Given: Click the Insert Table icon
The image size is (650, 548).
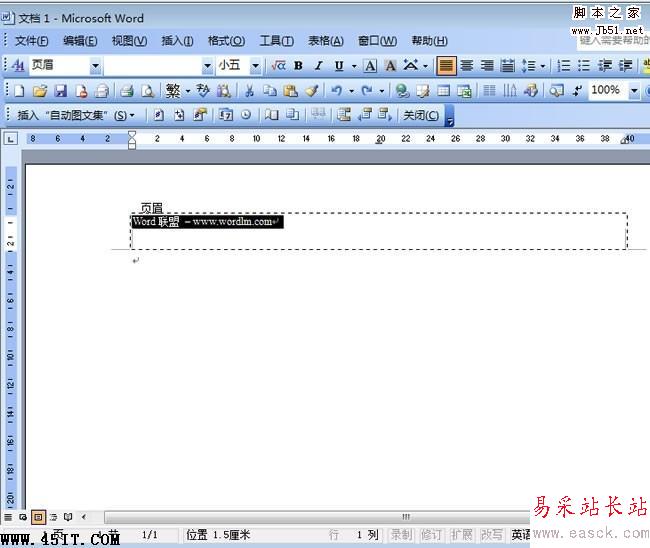Looking at the screenshot, I should tap(444, 90).
